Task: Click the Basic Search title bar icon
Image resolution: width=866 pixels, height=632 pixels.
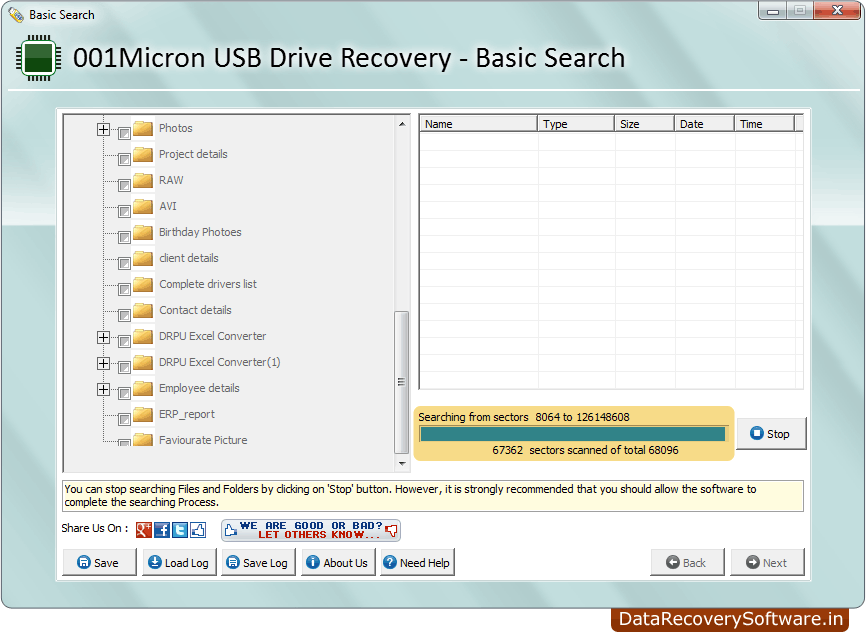Action: (16, 15)
